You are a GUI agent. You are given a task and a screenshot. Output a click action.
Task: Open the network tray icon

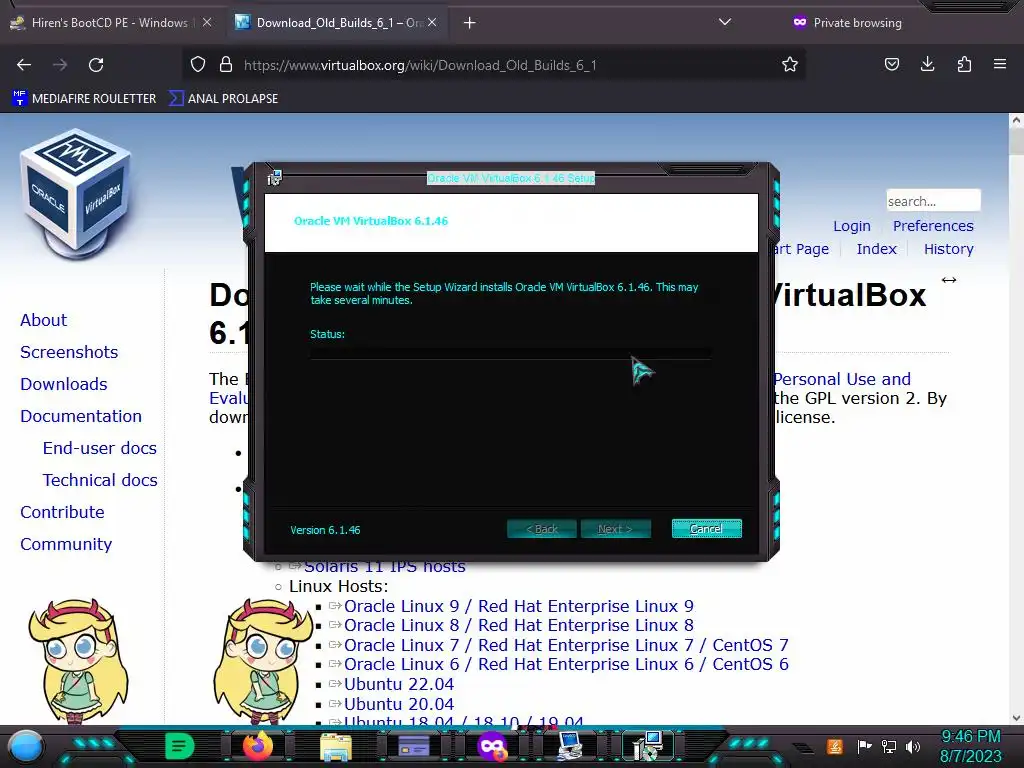pyautogui.click(x=889, y=746)
